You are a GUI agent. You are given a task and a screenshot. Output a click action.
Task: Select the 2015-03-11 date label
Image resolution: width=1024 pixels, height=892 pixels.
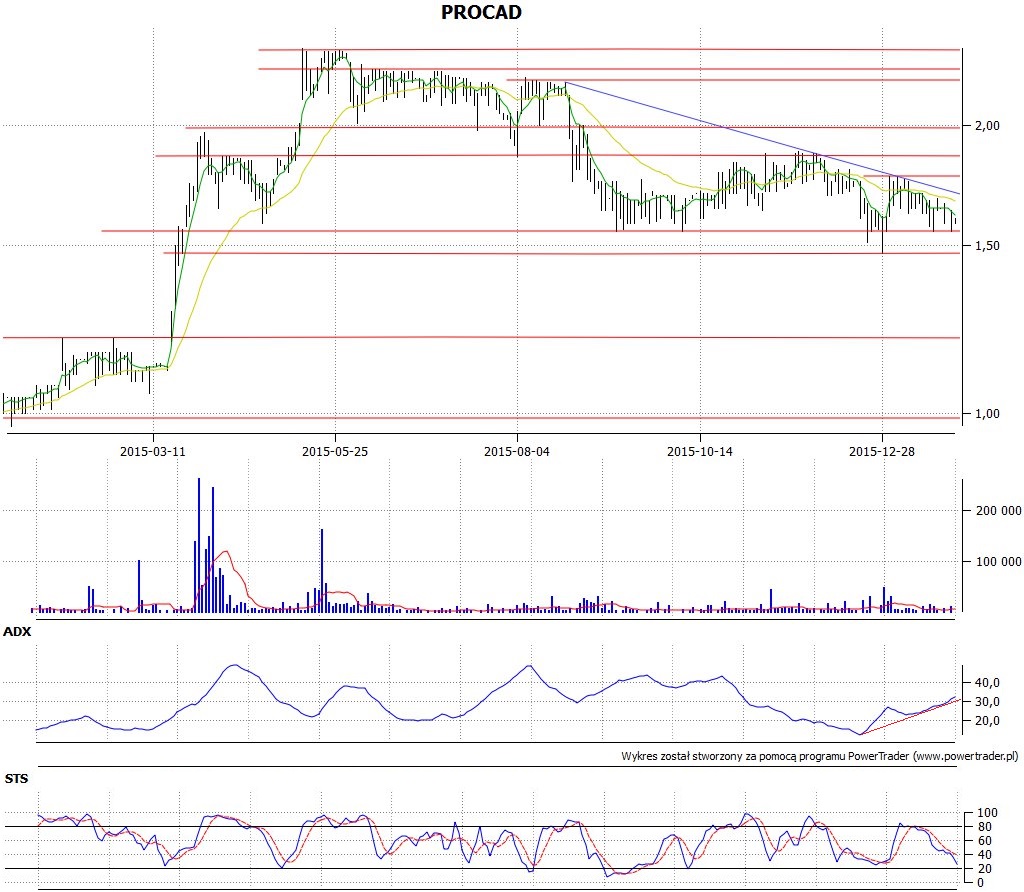(x=153, y=451)
